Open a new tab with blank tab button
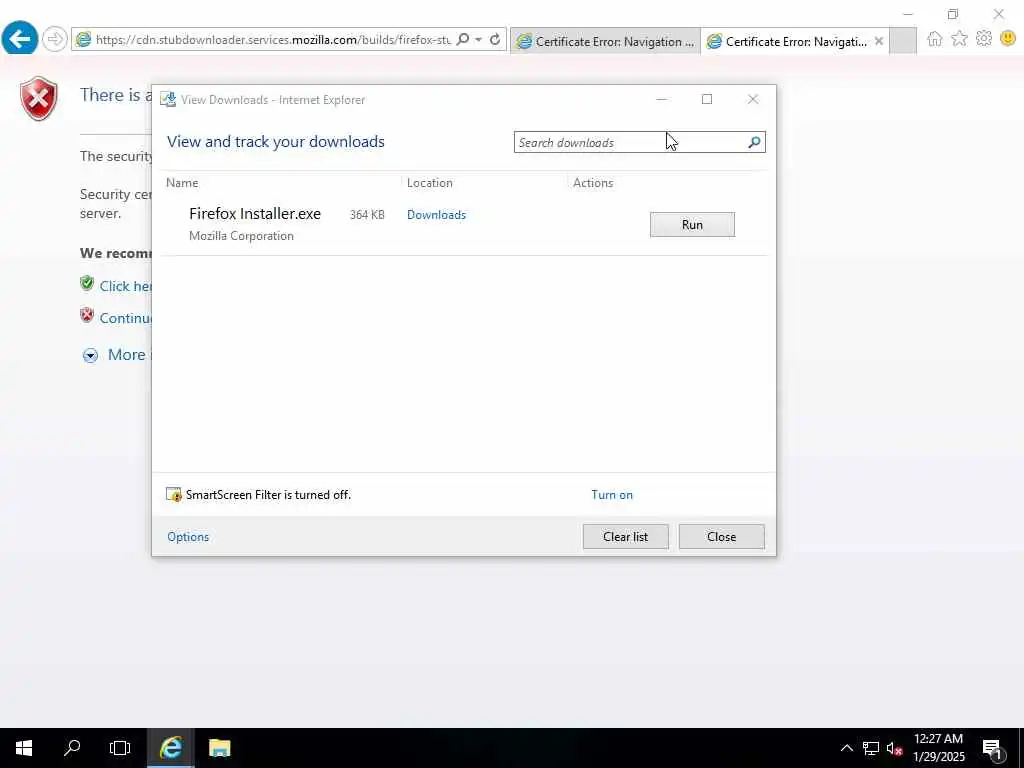Image resolution: width=1024 pixels, height=768 pixels. [903, 41]
